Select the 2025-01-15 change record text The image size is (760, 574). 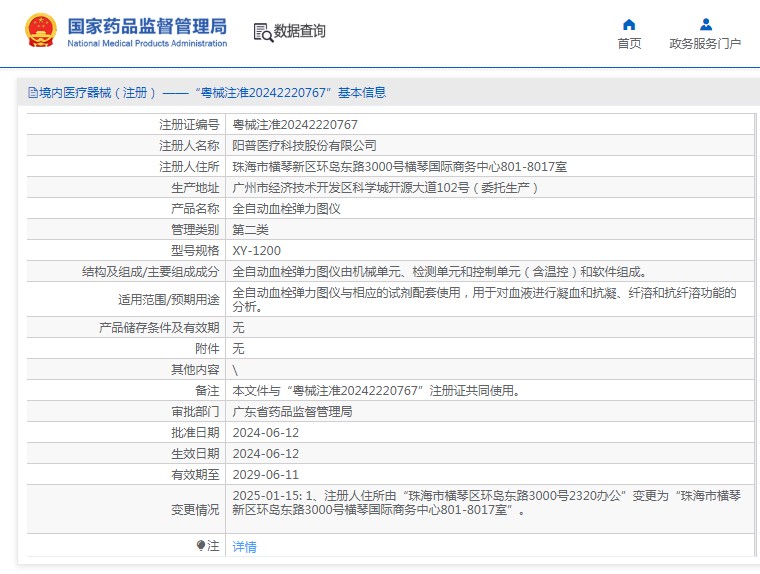pyautogui.click(x=487, y=503)
